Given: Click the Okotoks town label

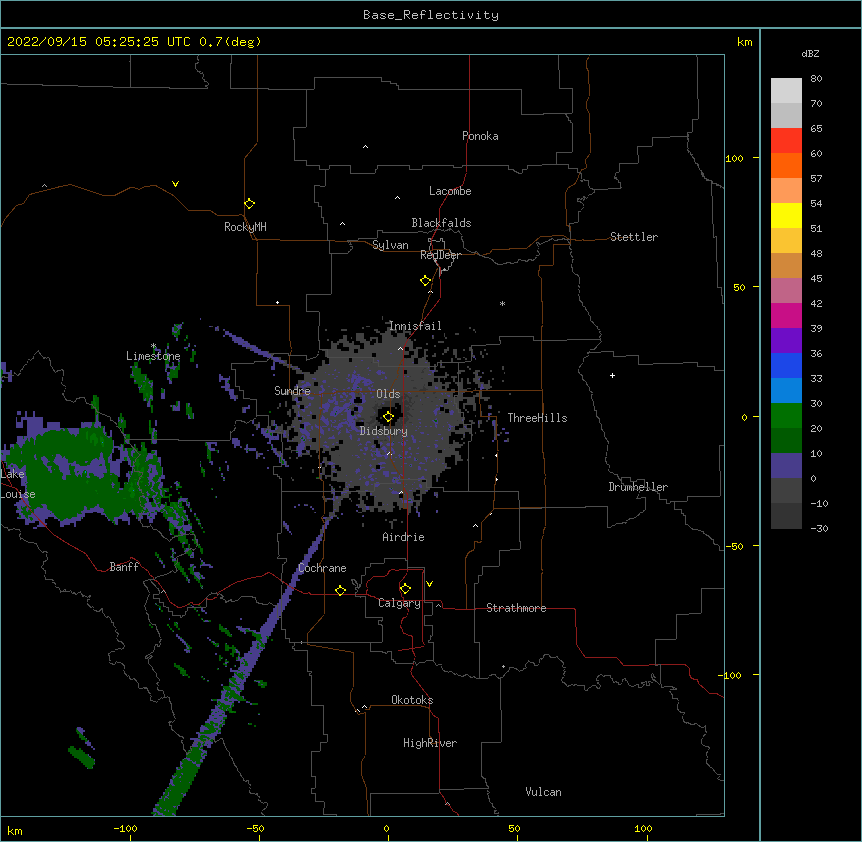Looking at the screenshot, I should coord(412,700).
